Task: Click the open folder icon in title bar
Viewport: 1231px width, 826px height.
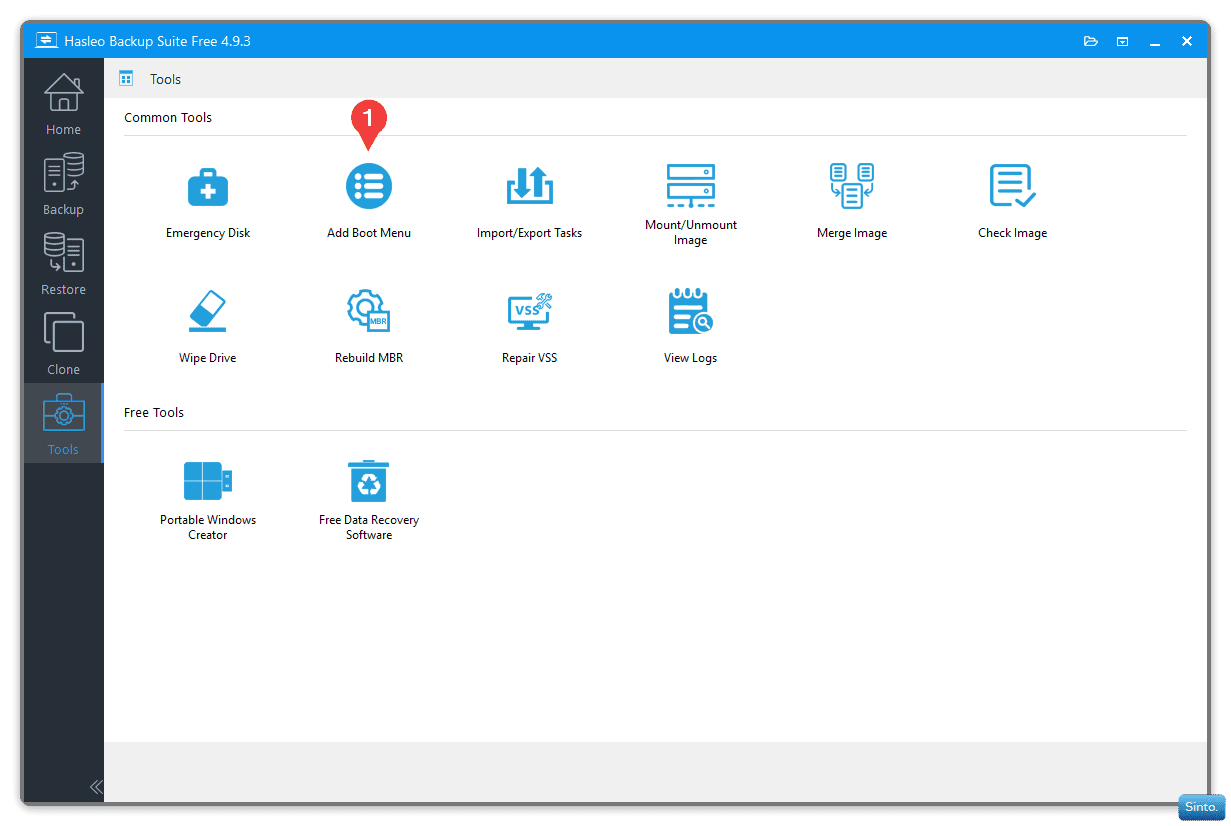Action: click(1091, 41)
